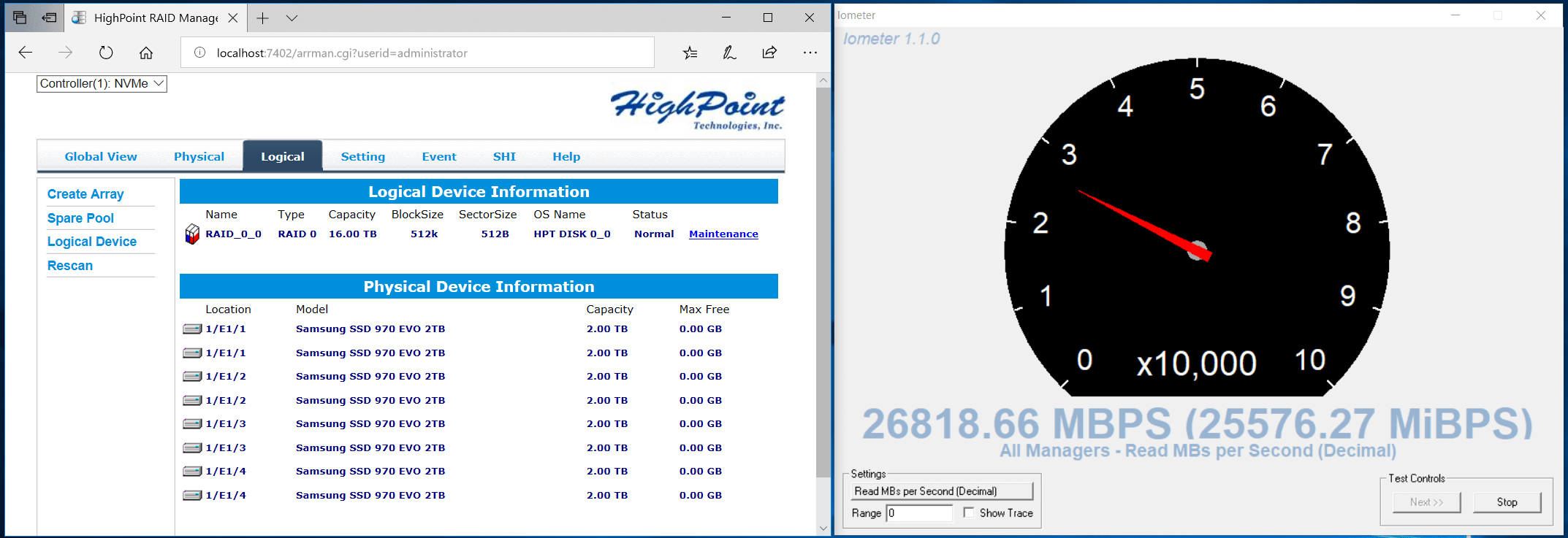Click the Range input field
Viewport: 1568px width, 538px height.
pyautogui.click(x=919, y=513)
